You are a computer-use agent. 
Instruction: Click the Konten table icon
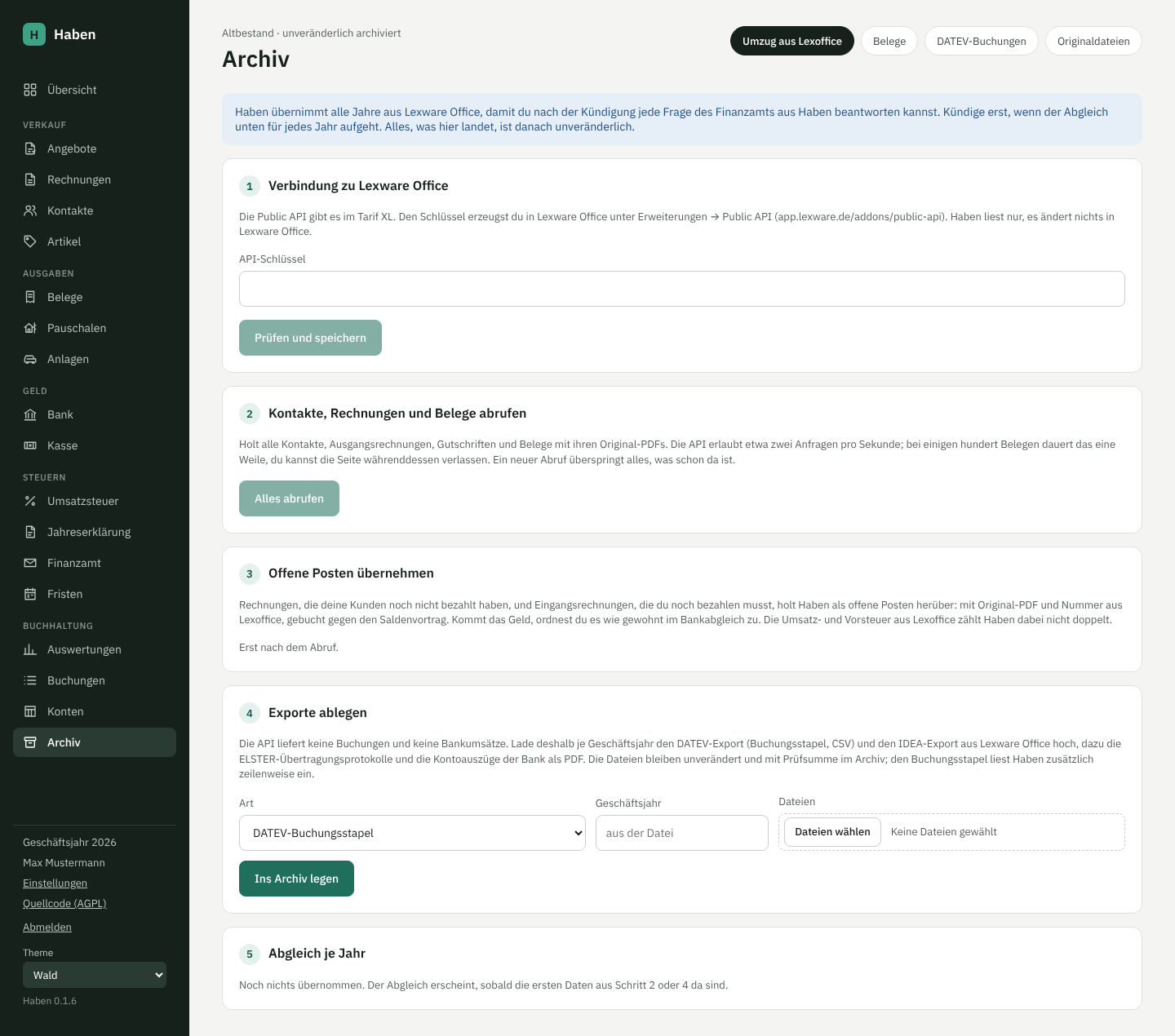click(x=30, y=711)
